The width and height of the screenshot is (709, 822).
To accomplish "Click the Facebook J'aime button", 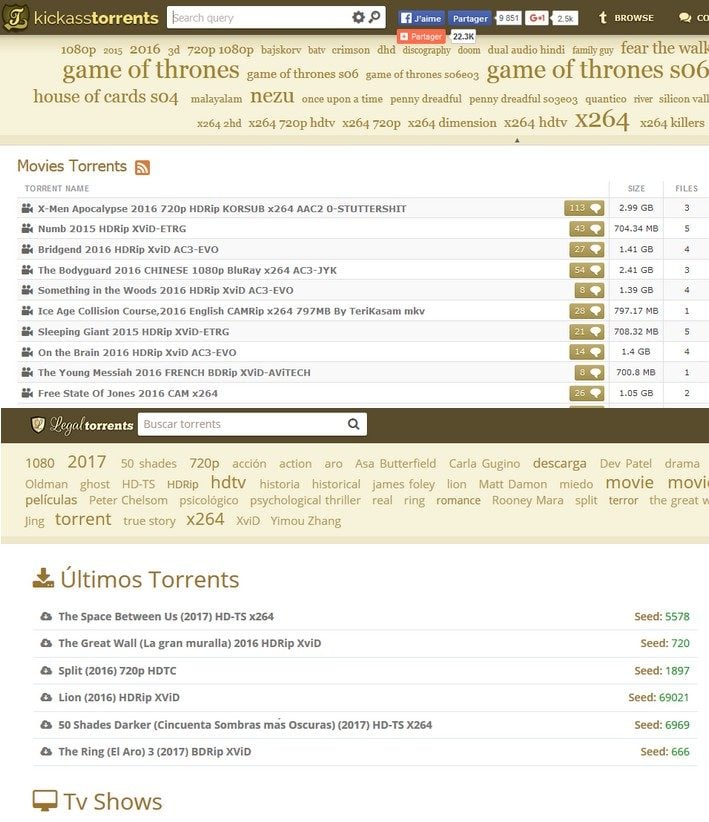I will pos(421,18).
